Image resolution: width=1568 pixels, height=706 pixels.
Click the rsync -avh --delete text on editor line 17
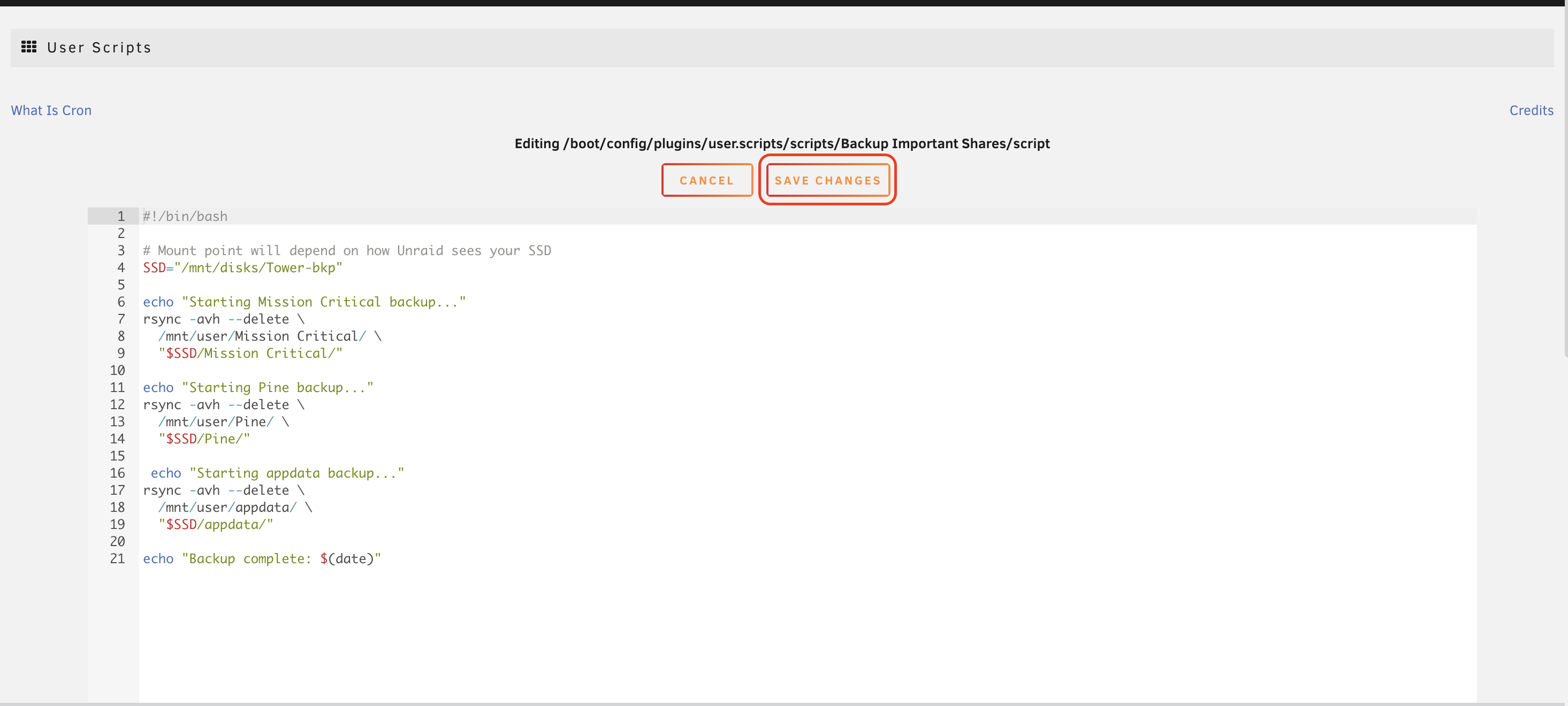point(223,490)
